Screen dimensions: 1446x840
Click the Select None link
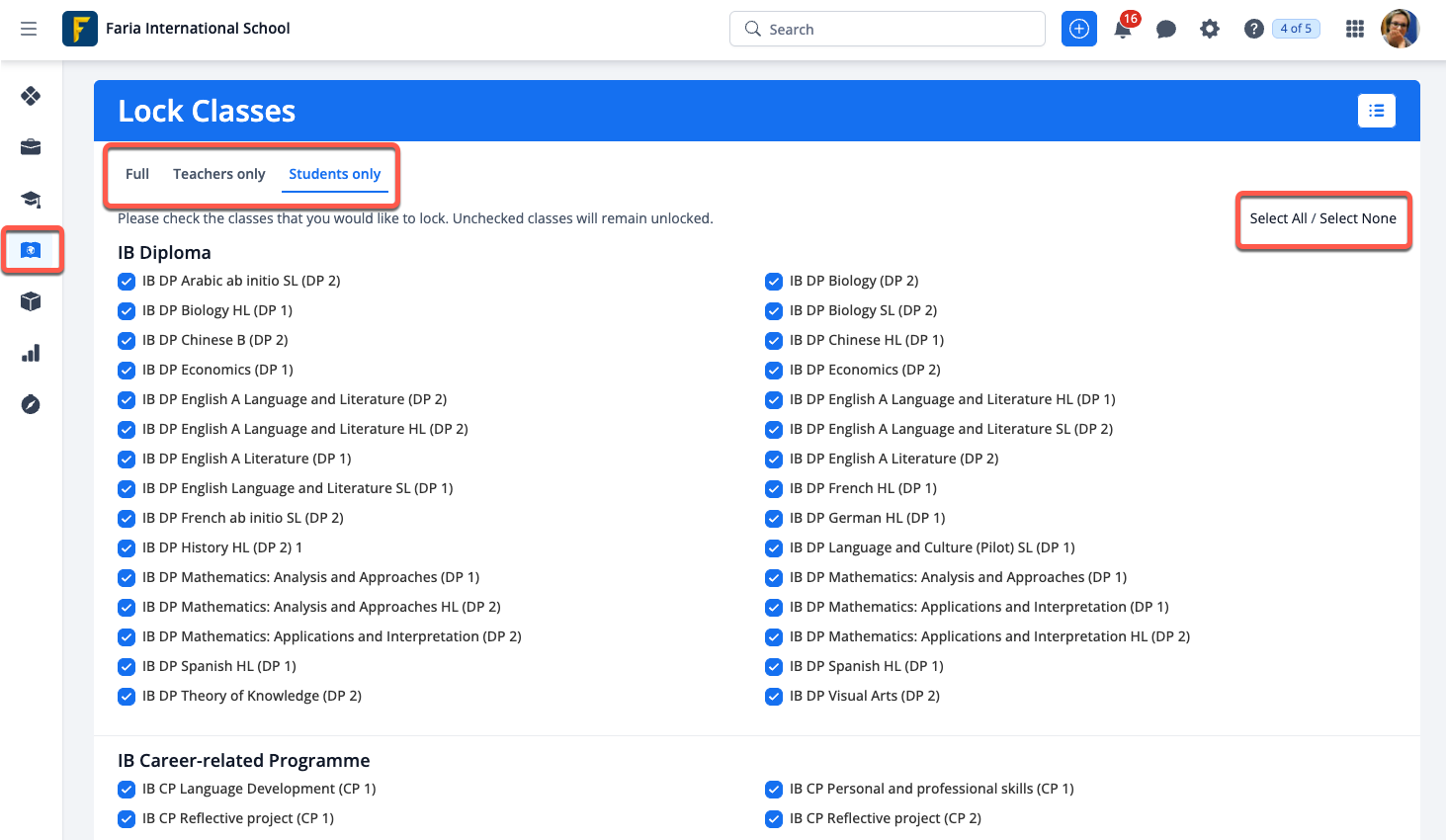[x=1358, y=218]
